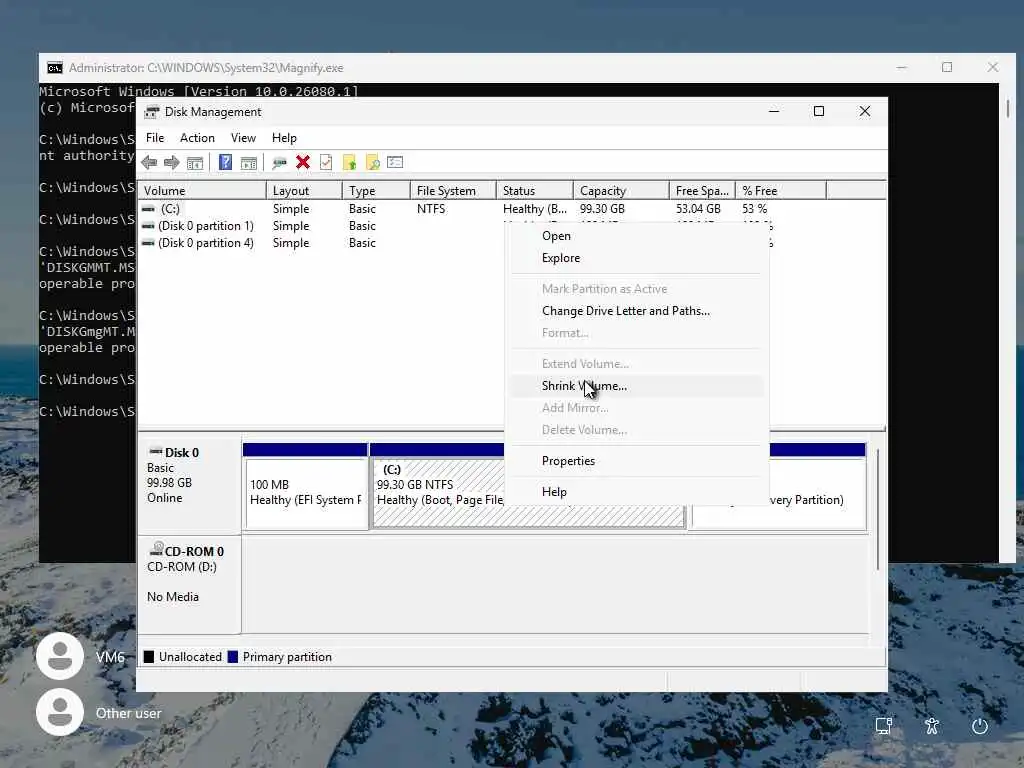Image resolution: width=1024 pixels, height=768 pixels.
Task: Click the black Unallocated legend swatch
Action: point(149,657)
